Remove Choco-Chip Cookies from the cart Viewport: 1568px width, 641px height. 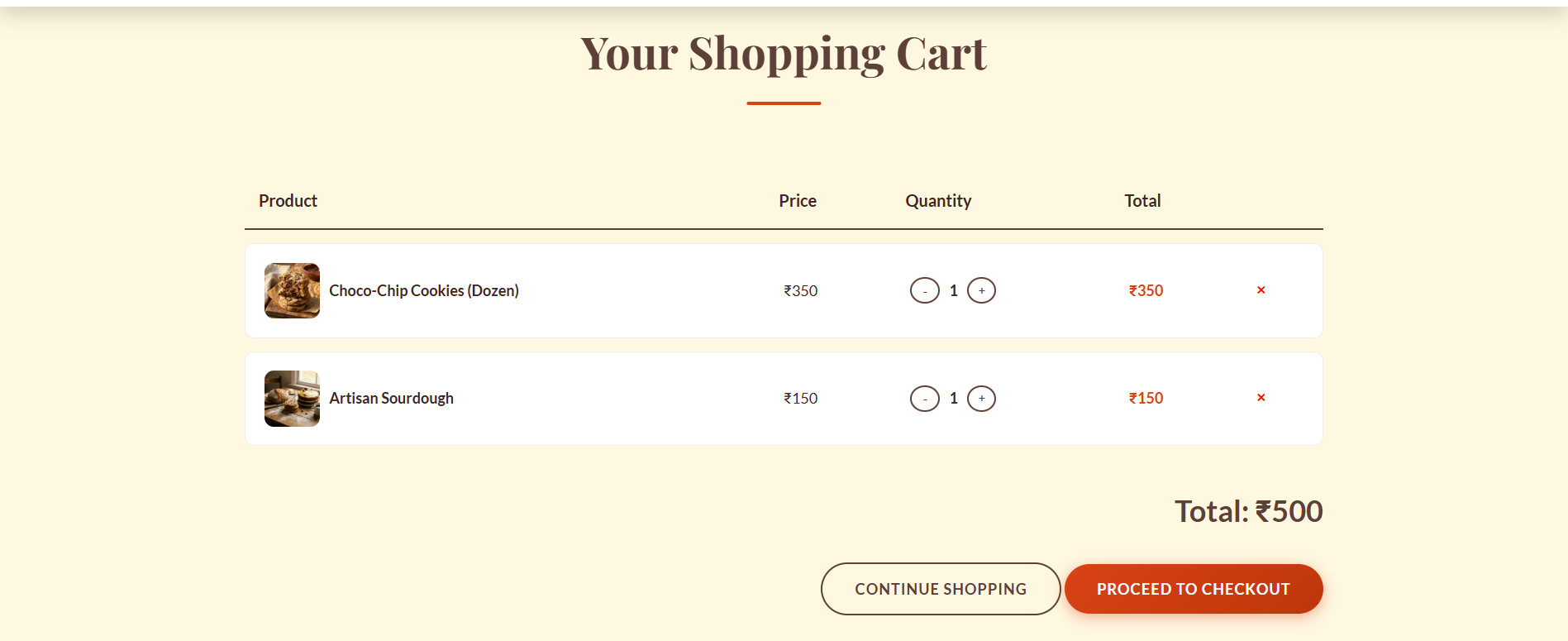pyautogui.click(x=1261, y=290)
